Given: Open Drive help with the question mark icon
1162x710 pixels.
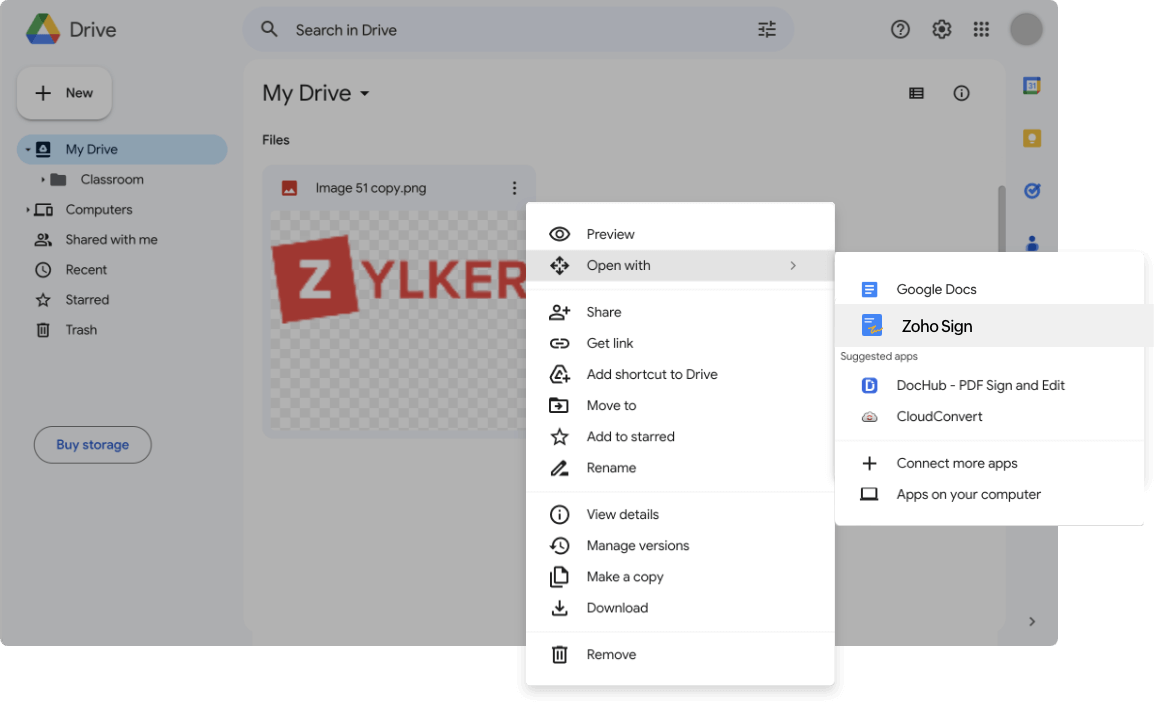Looking at the screenshot, I should pos(900,29).
